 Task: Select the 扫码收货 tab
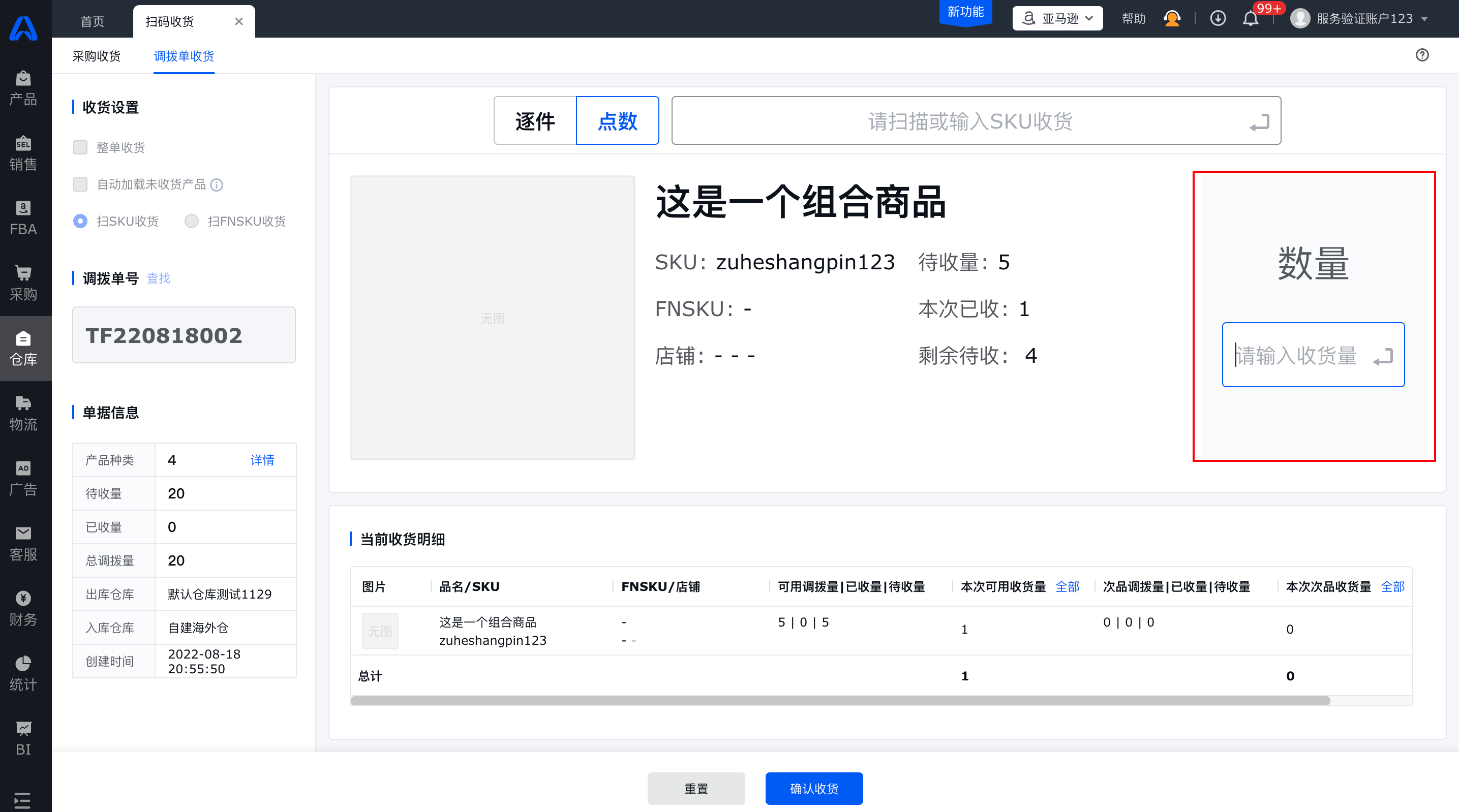click(x=170, y=21)
